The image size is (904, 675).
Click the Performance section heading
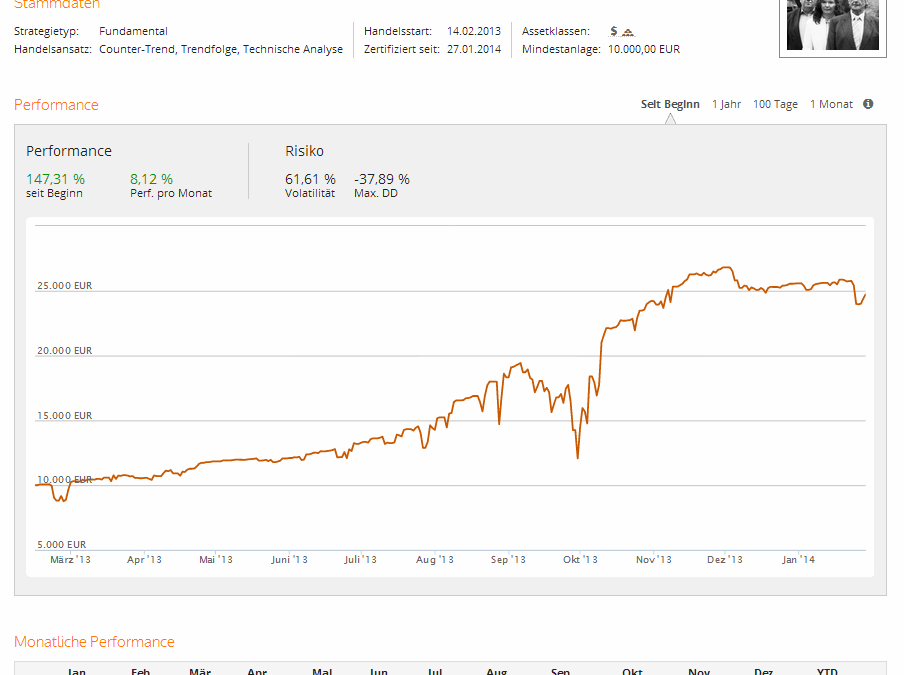[x=56, y=105]
